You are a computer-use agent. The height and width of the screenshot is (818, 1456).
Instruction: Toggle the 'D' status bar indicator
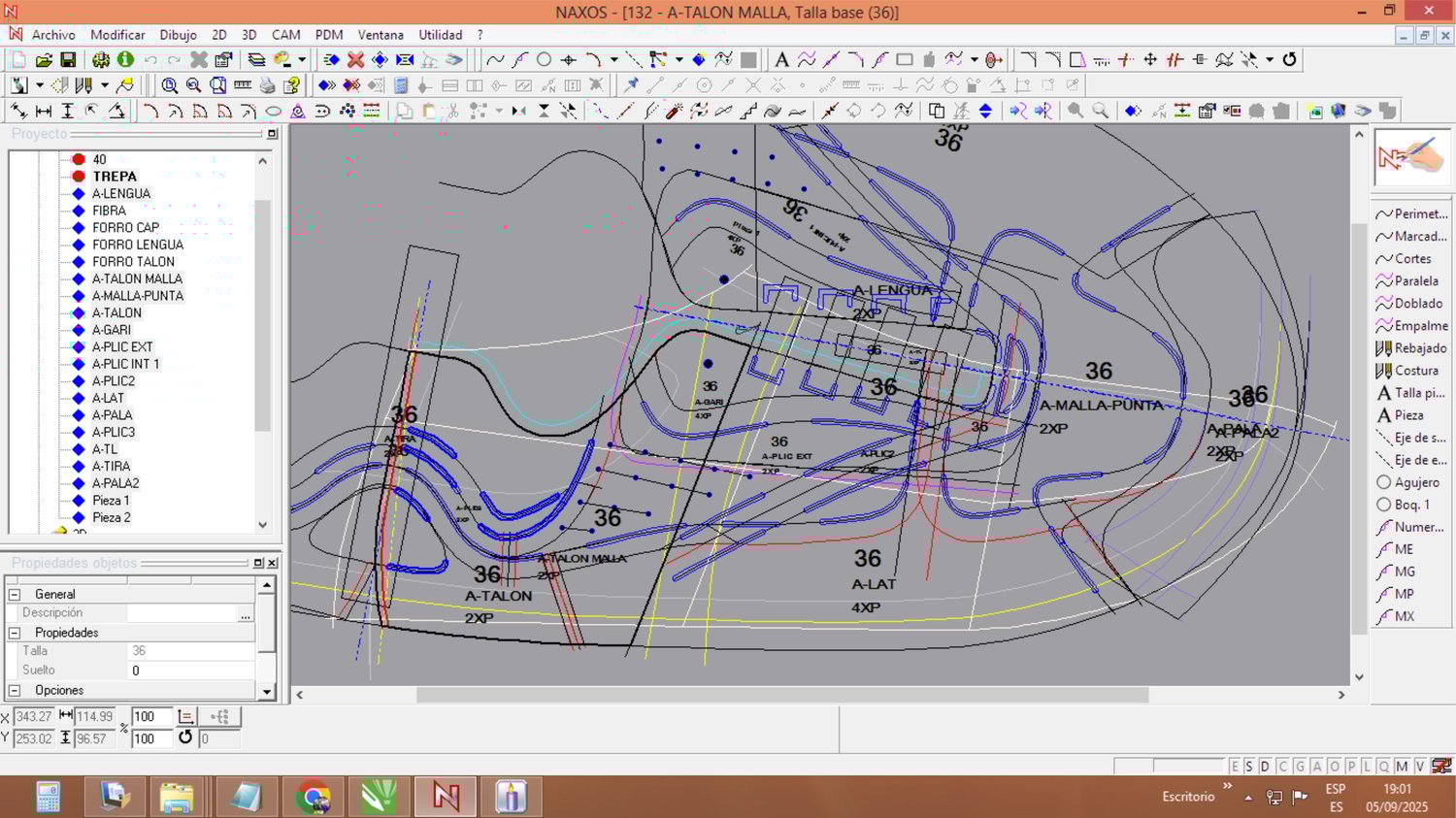pos(1265,767)
